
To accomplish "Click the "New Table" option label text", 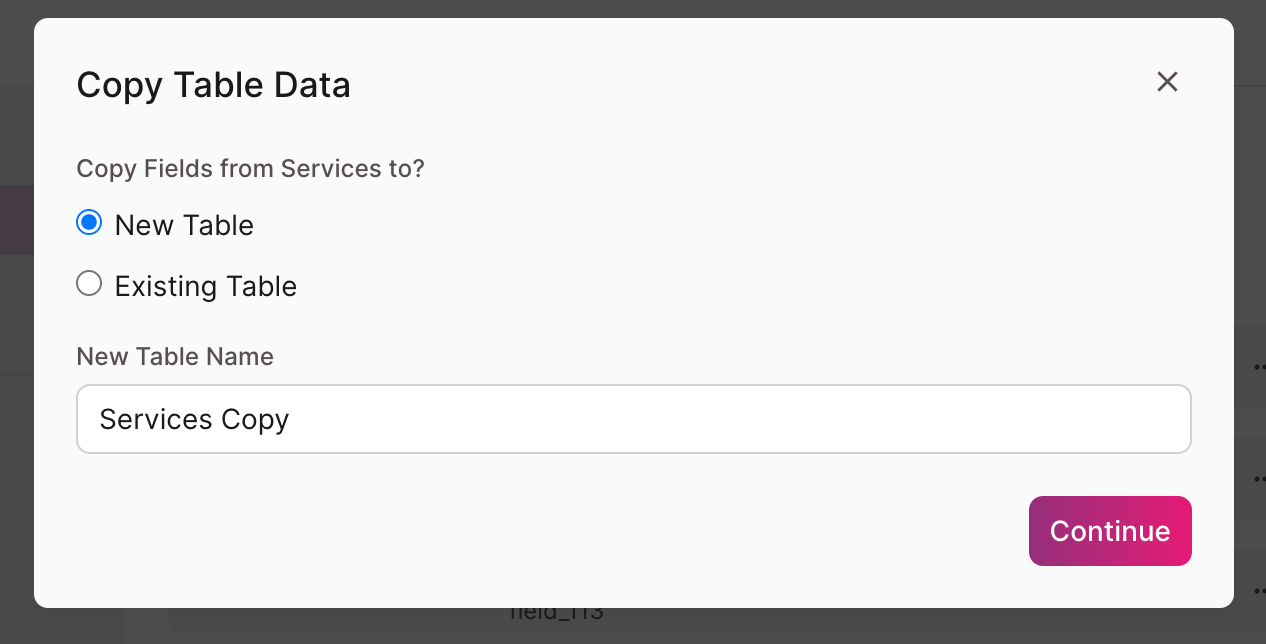I will point(184,226).
